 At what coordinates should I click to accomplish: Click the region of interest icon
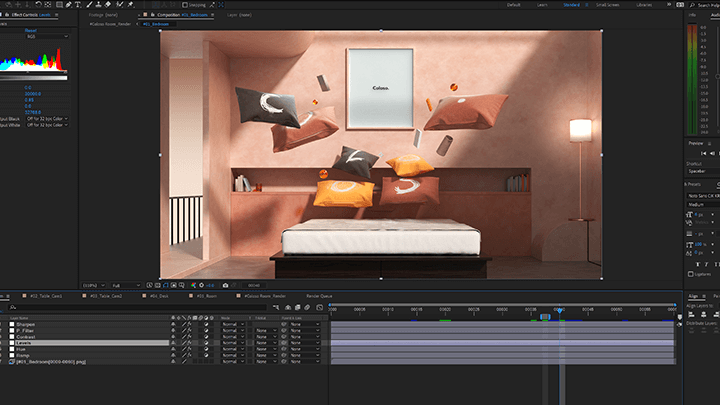pos(174,285)
